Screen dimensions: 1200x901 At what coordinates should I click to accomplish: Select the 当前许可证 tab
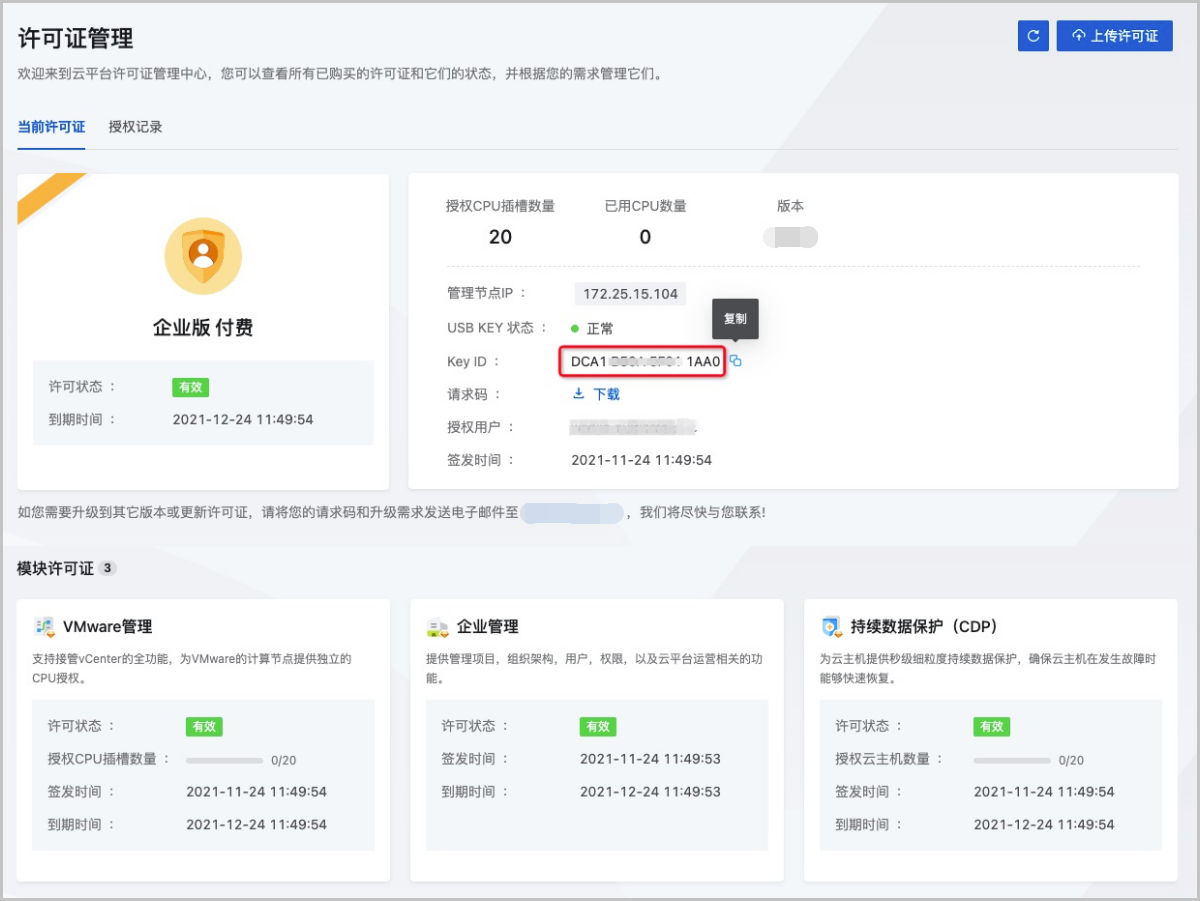(51, 127)
